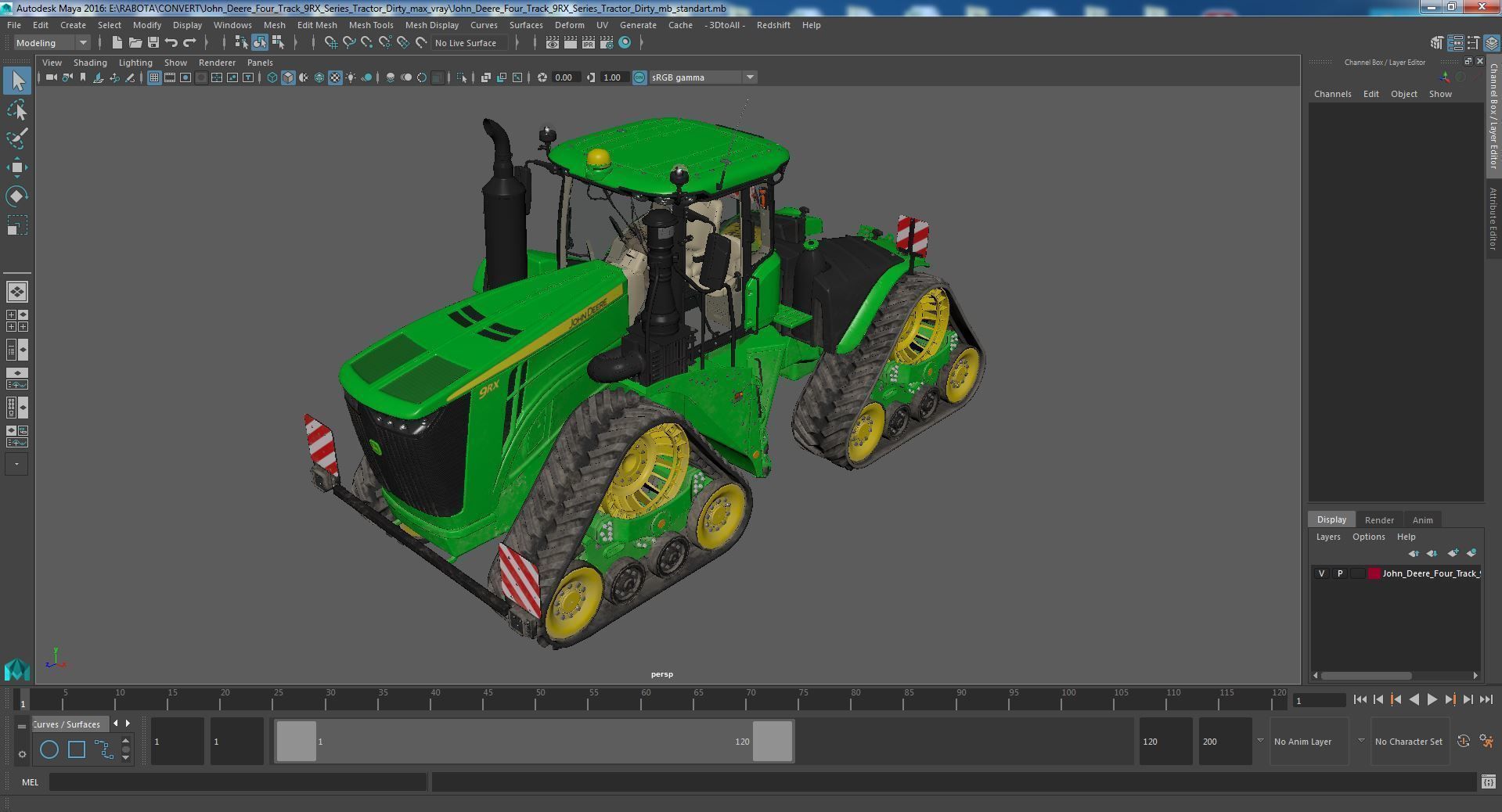
Task: Toggle viewport grid display
Action: pos(154,77)
